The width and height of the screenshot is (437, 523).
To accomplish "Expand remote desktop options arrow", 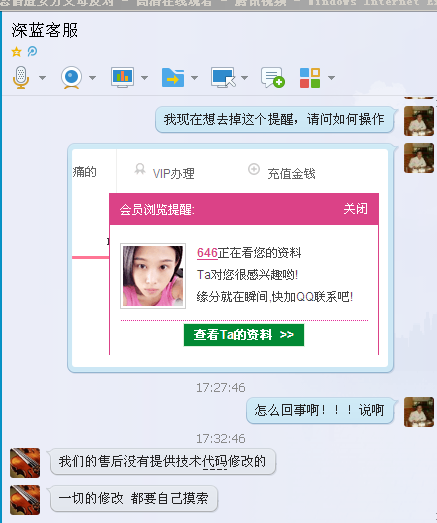I will pos(245,78).
